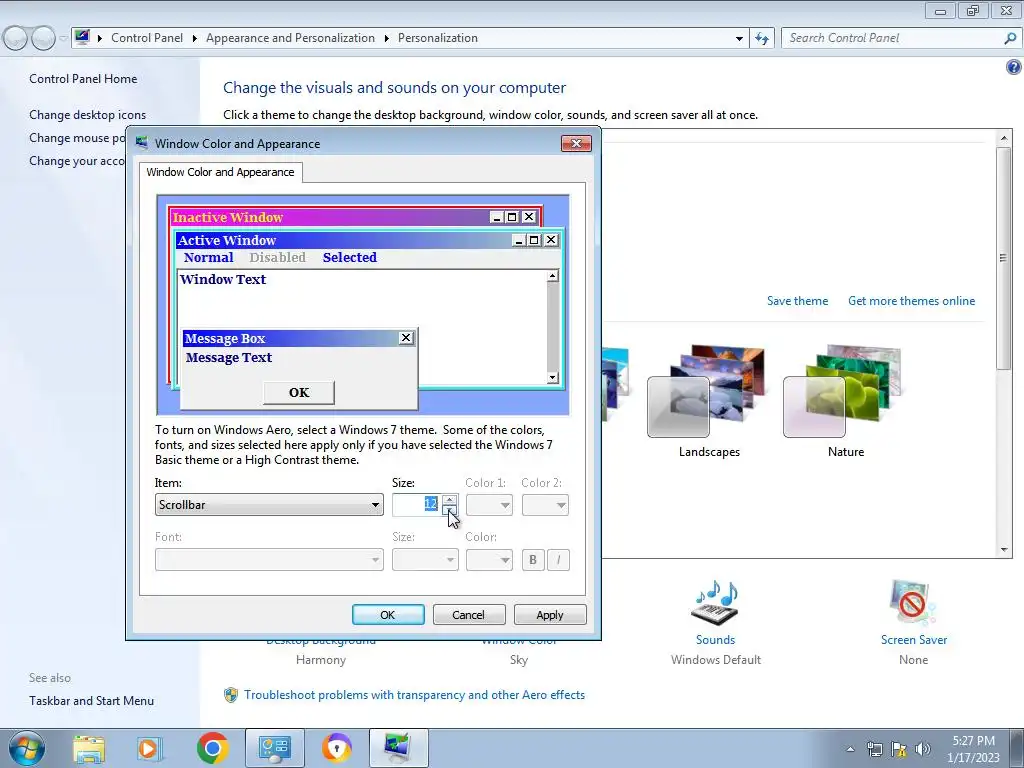Click the Search Control Panel field
Screen dimensions: 1024x768
[x=891, y=38]
